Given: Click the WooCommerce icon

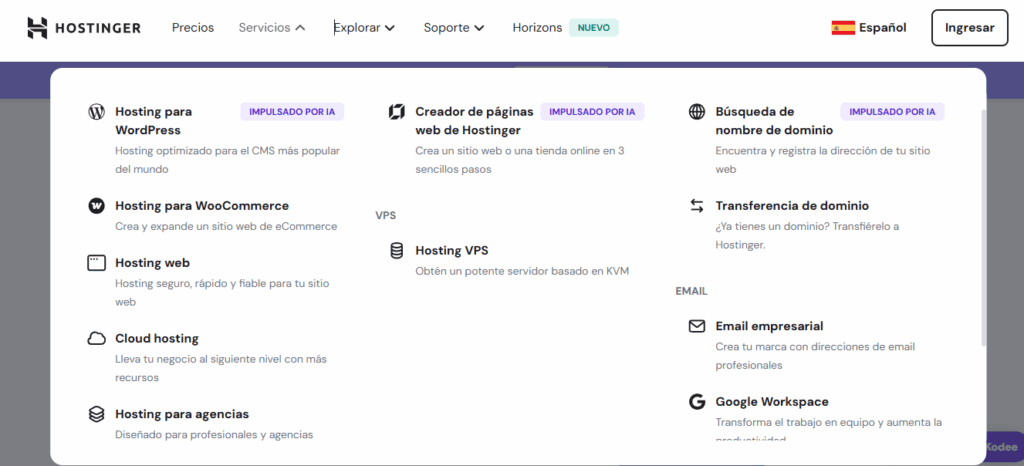Looking at the screenshot, I should click(97, 206).
